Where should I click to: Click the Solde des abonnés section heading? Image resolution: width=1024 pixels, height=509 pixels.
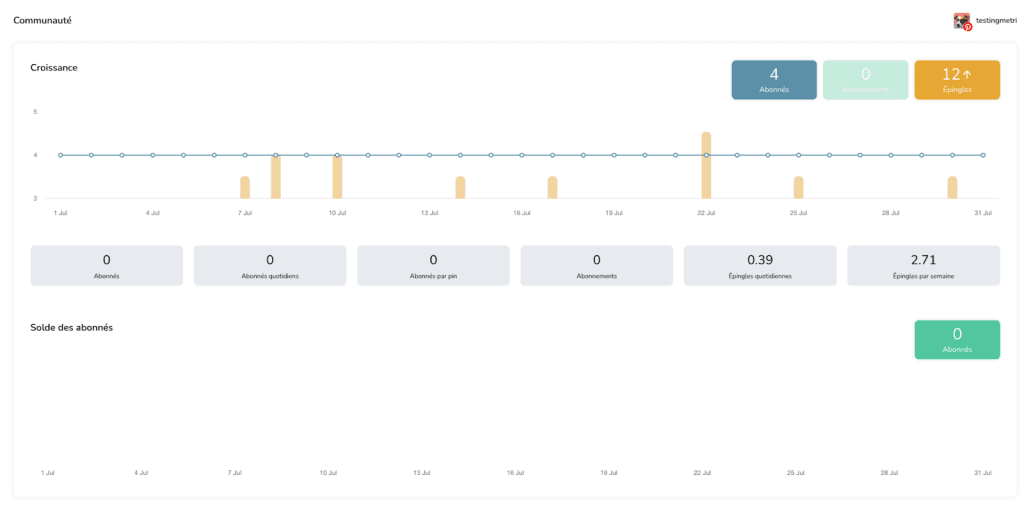pos(72,328)
